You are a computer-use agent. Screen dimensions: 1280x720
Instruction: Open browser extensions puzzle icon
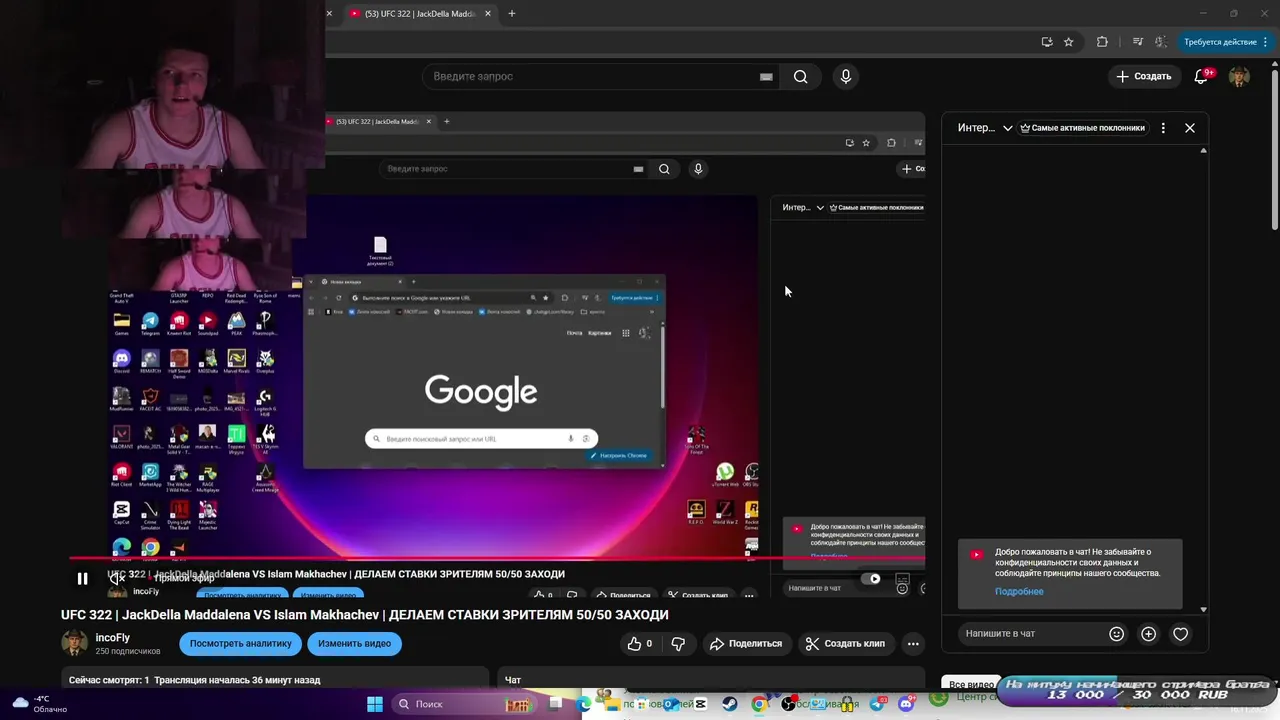pyautogui.click(x=1102, y=42)
